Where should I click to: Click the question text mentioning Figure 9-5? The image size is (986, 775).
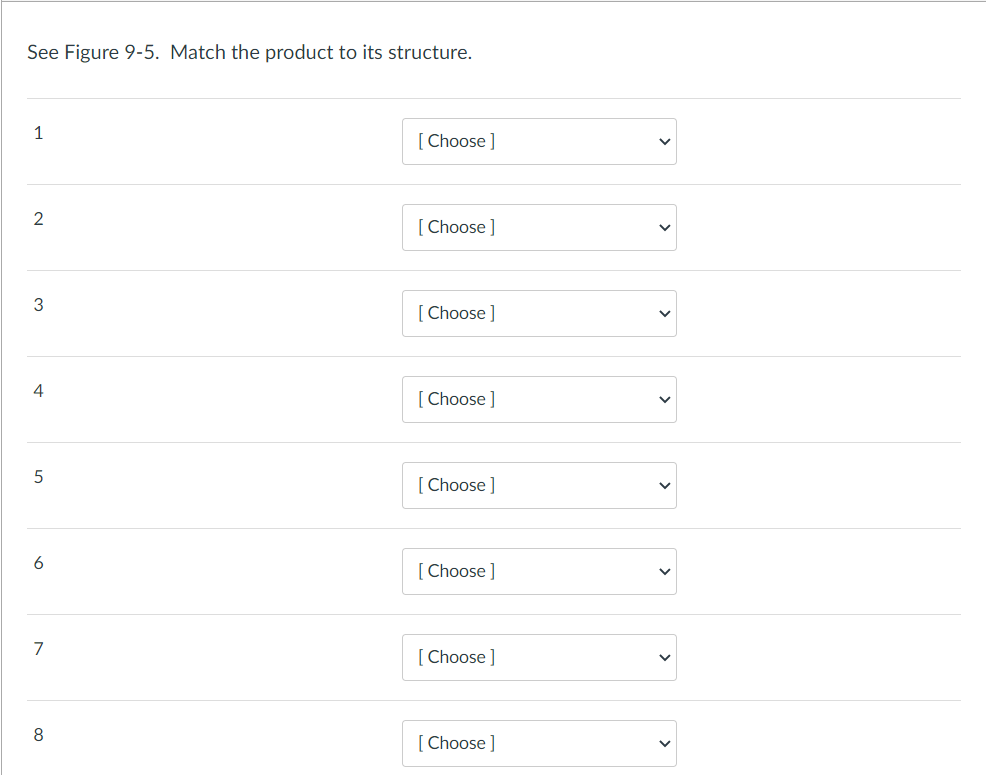(249, 53)
